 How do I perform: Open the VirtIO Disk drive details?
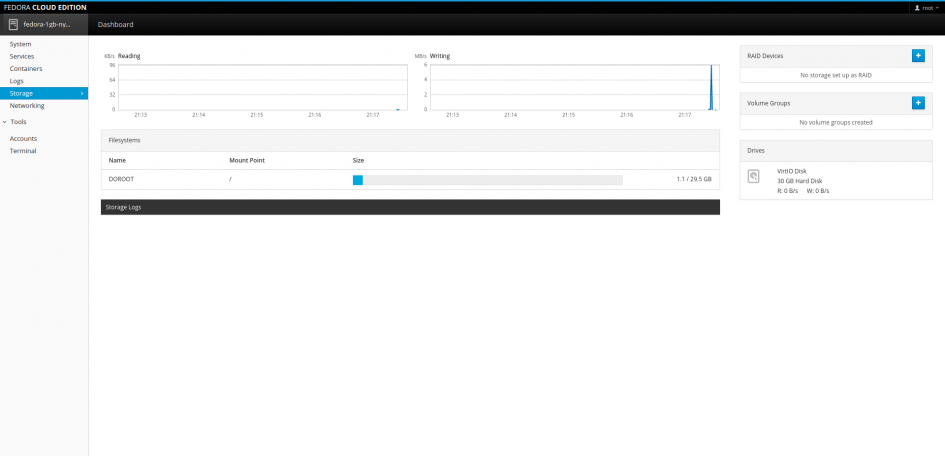pos(792,171)
